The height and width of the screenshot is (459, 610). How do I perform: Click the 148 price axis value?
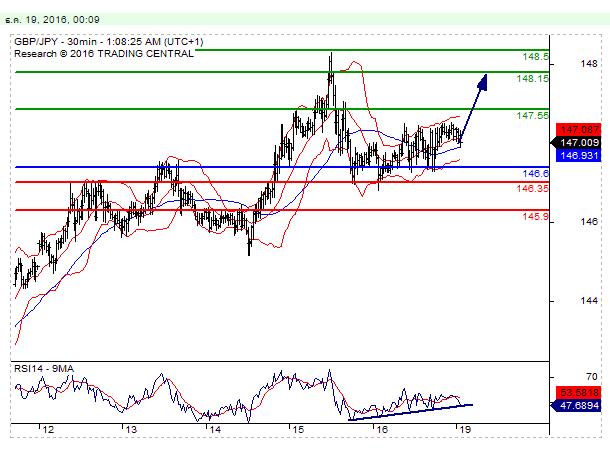(589, 63)
